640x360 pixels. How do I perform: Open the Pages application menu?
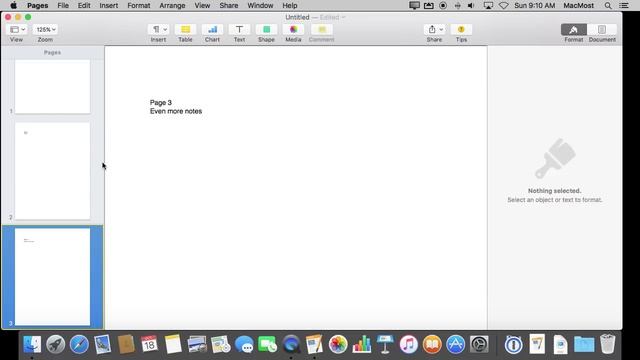(38, 5)
